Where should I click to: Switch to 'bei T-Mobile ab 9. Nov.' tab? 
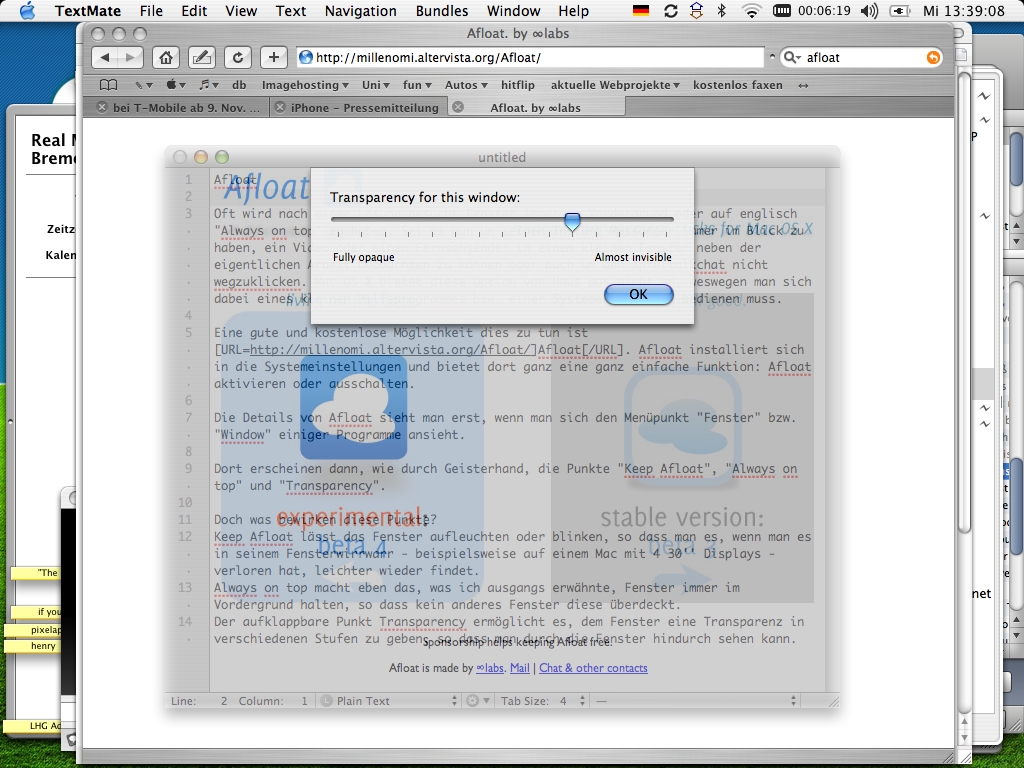coord(186,108)
